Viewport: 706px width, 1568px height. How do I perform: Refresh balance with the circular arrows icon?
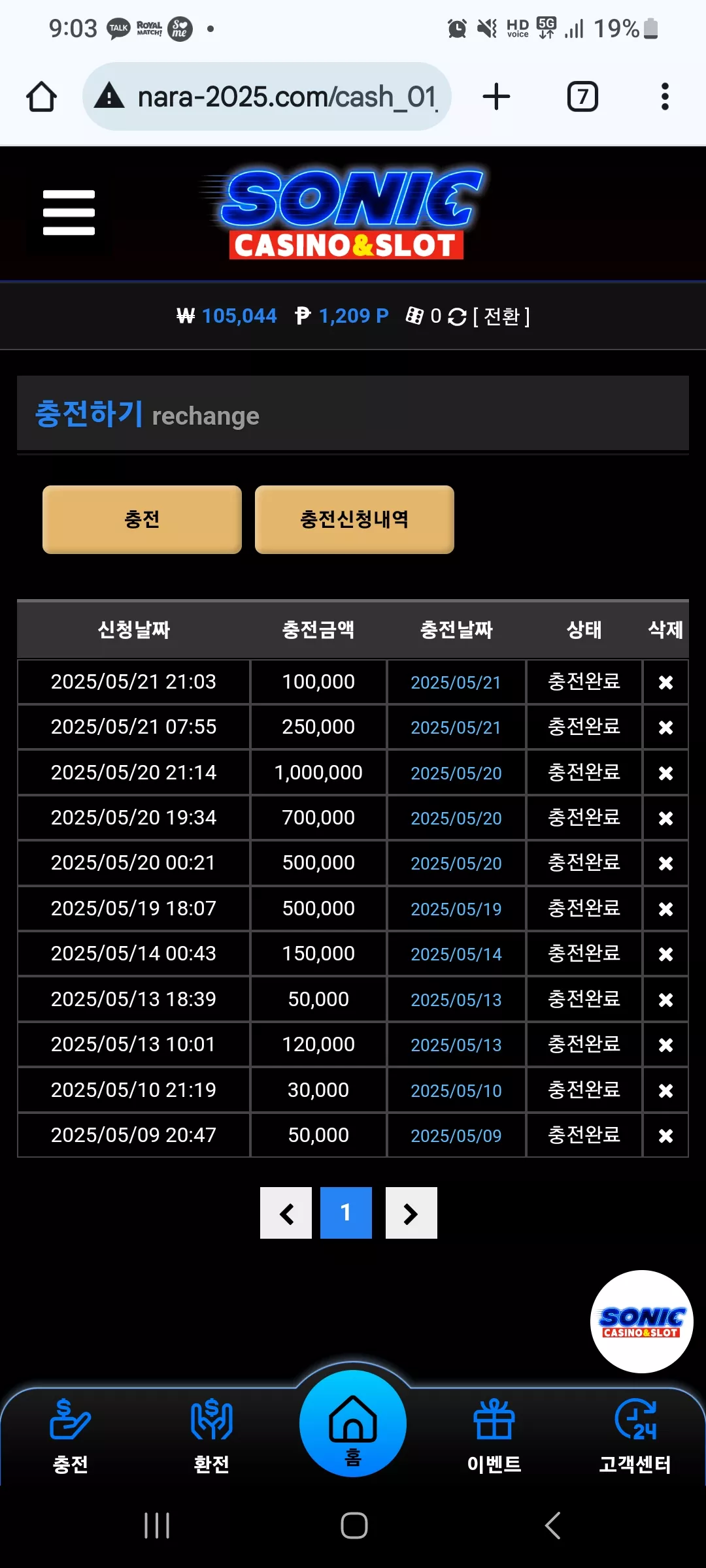pyautogui.click(x=457, y=317)
